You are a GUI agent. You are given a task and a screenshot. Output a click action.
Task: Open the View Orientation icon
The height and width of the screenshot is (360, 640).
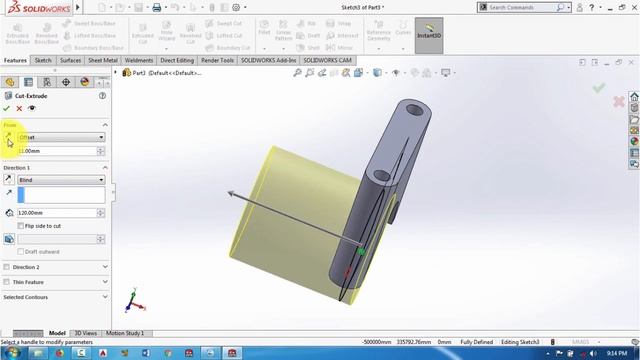pyautogui.click(x=359, y=73)
